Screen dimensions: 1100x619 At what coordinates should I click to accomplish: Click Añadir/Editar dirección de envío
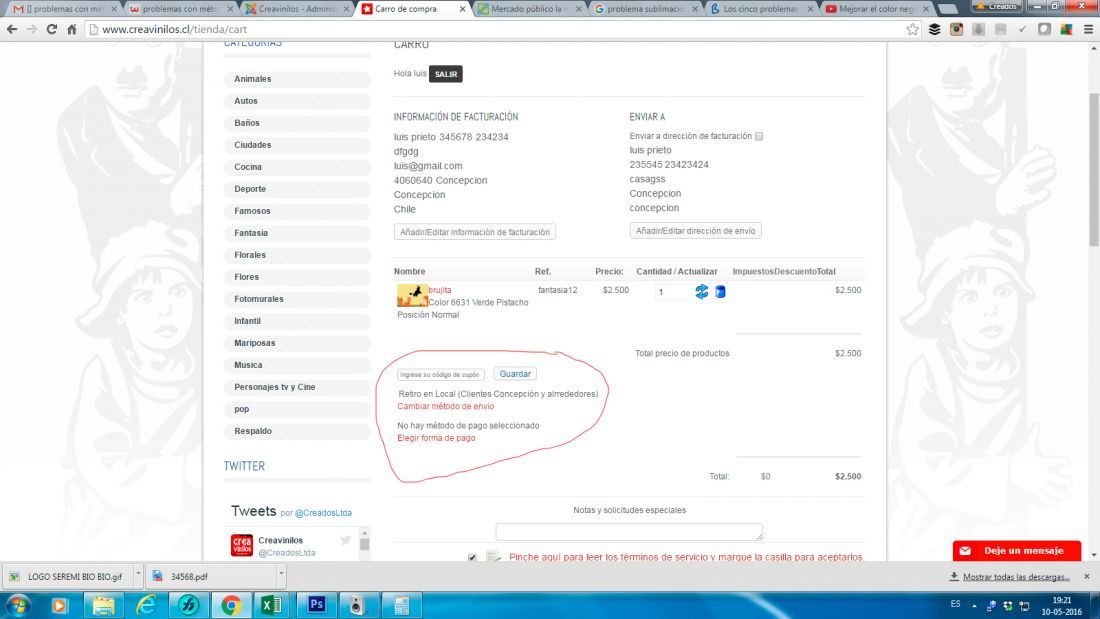coord(695,230)
